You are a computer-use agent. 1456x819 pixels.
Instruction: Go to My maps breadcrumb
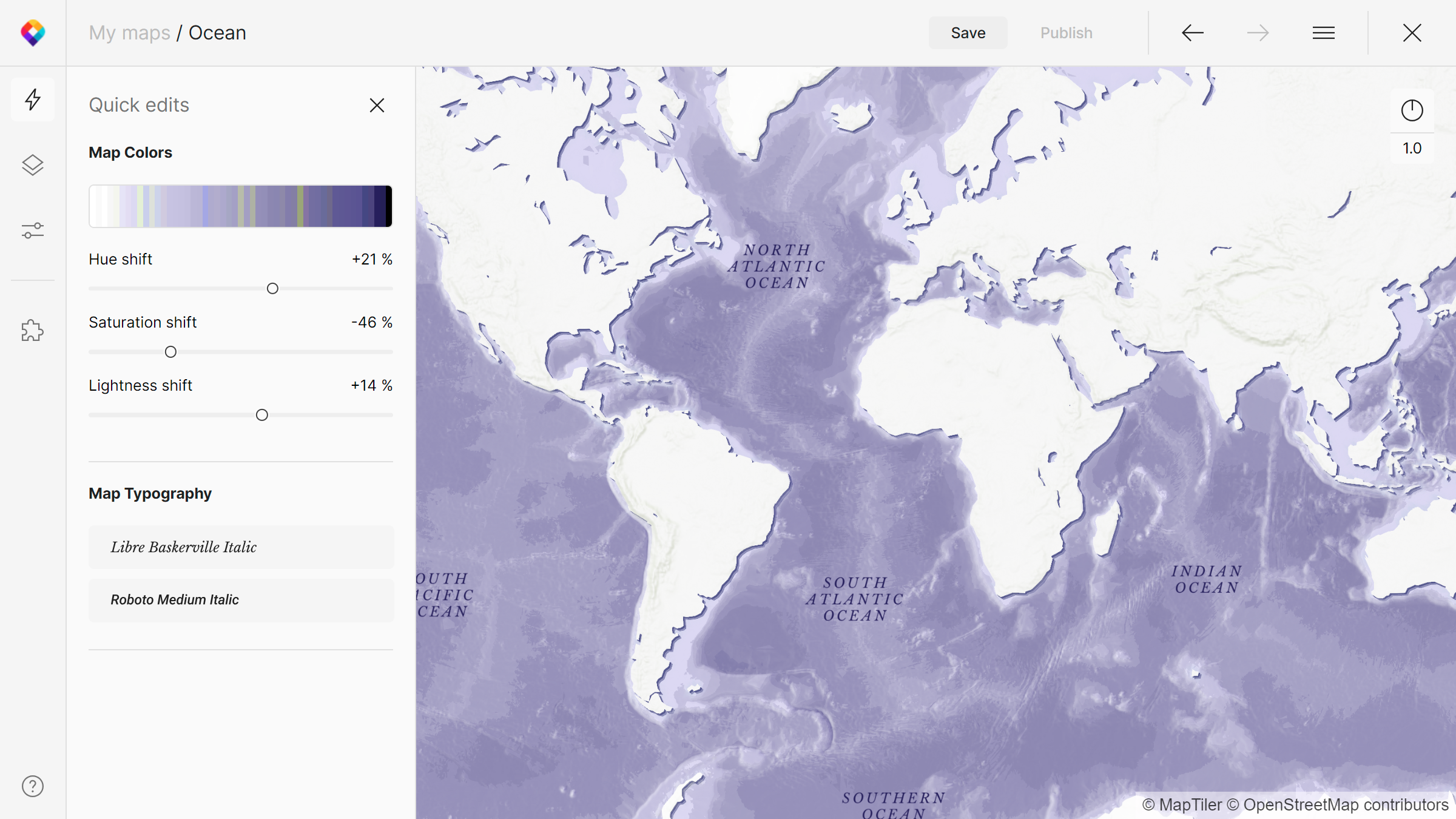coord(129,33)
